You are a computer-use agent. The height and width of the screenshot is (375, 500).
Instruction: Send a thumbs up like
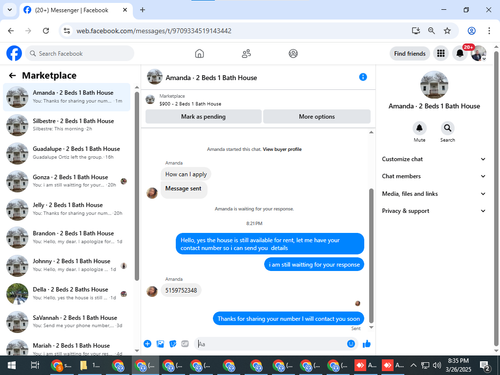point(366,344)
